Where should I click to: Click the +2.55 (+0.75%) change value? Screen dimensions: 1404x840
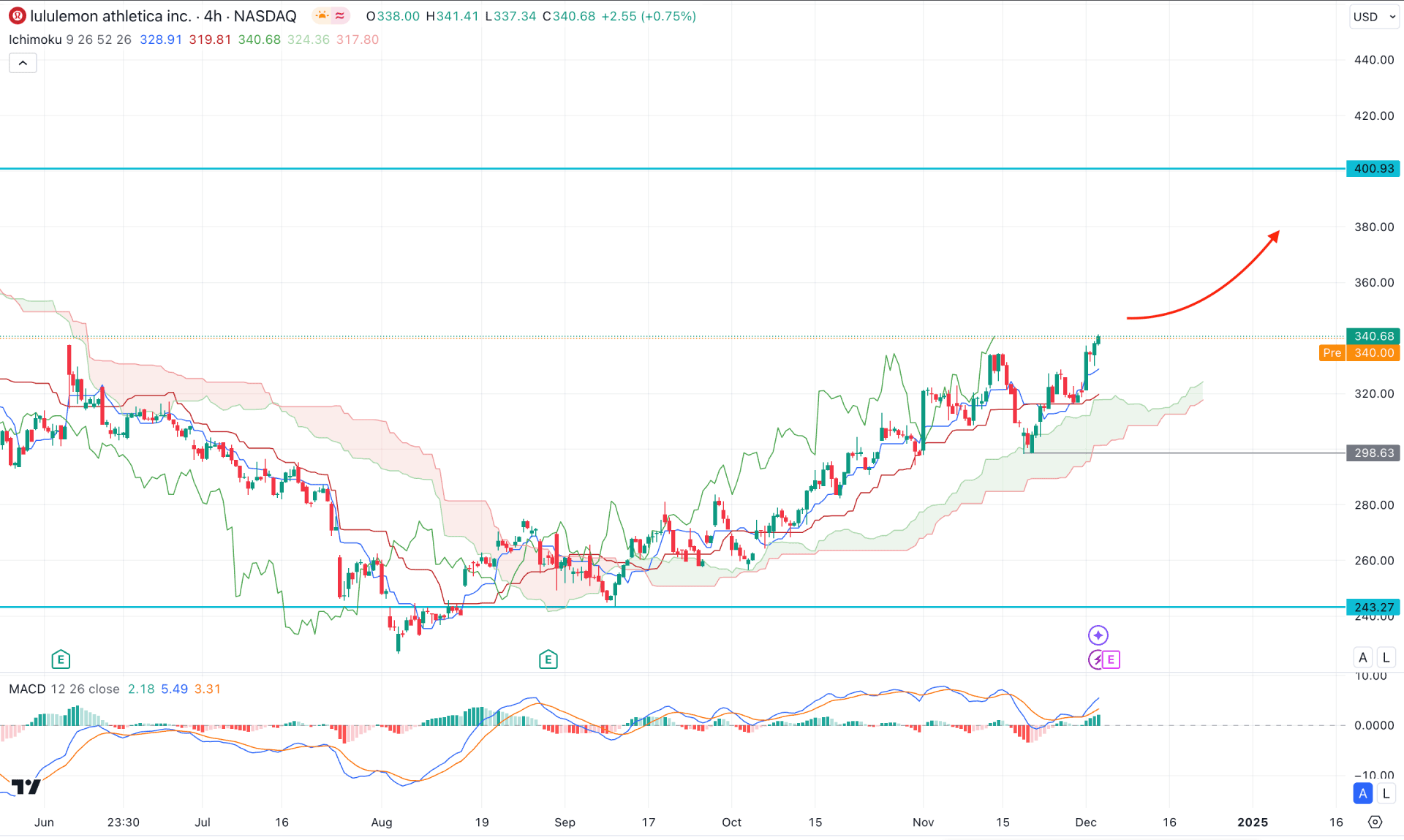pos(649,16)
